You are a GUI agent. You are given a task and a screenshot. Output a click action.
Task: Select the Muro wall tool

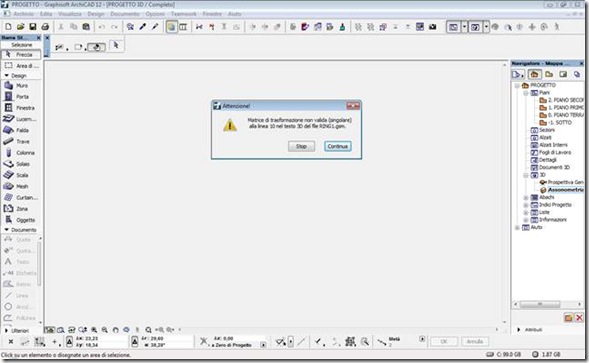(21, 86)
